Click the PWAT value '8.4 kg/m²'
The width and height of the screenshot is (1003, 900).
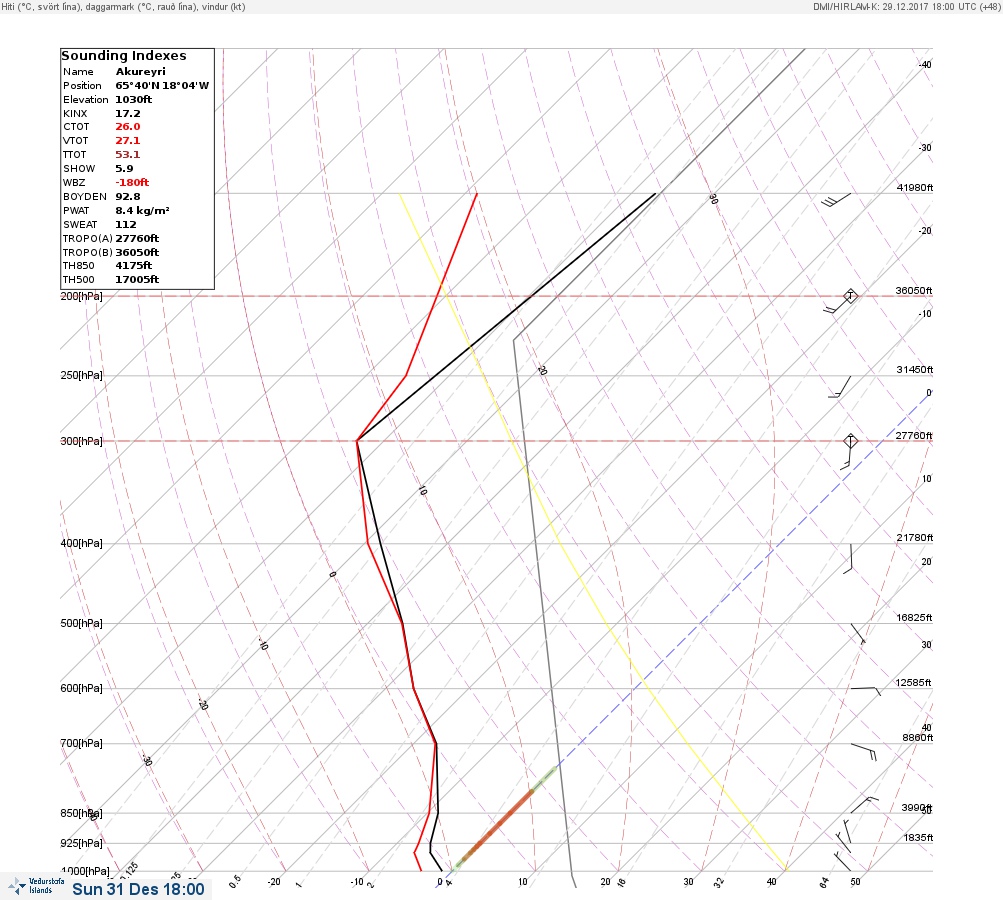[x=142, y=210]
